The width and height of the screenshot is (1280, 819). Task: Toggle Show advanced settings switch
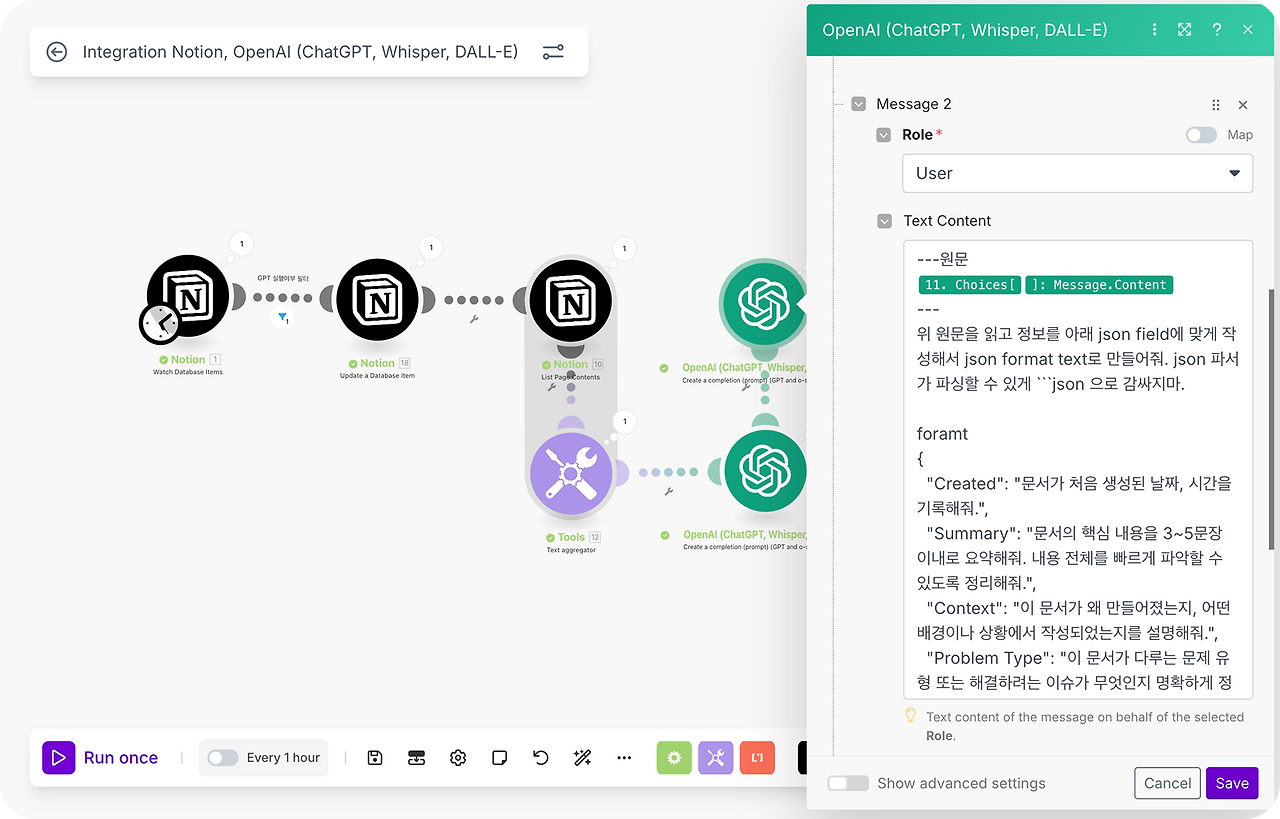pyautogui.click(x=848, y=783)
